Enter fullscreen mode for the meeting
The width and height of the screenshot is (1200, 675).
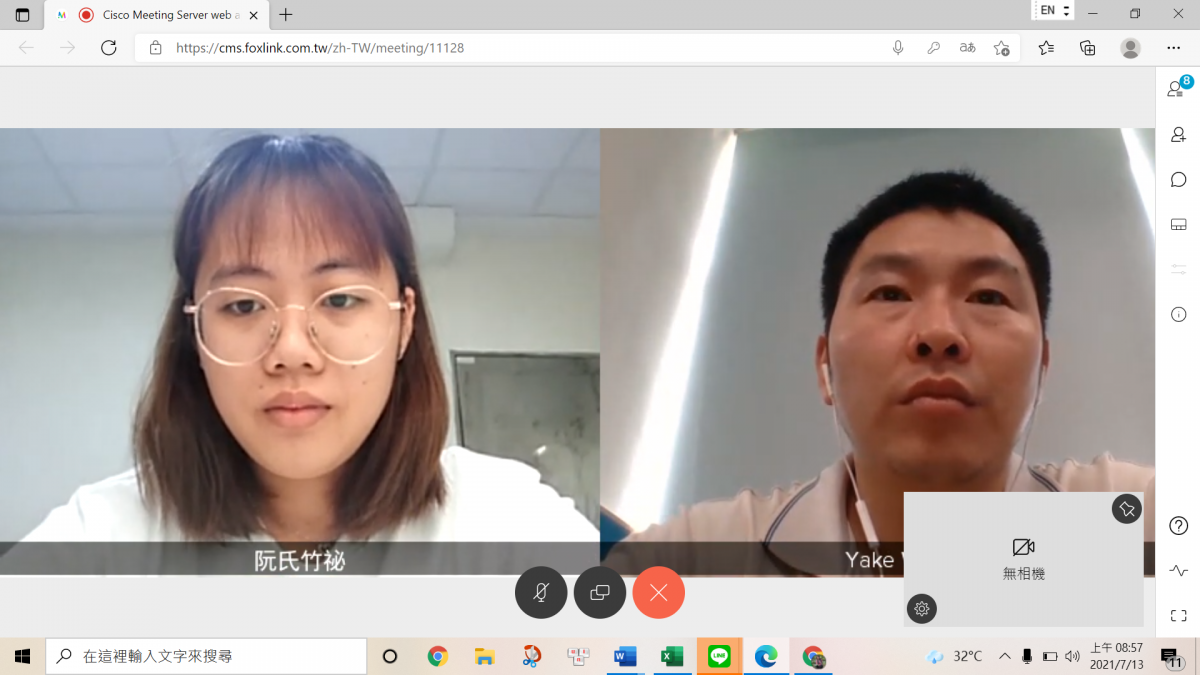pos(1178,615)
